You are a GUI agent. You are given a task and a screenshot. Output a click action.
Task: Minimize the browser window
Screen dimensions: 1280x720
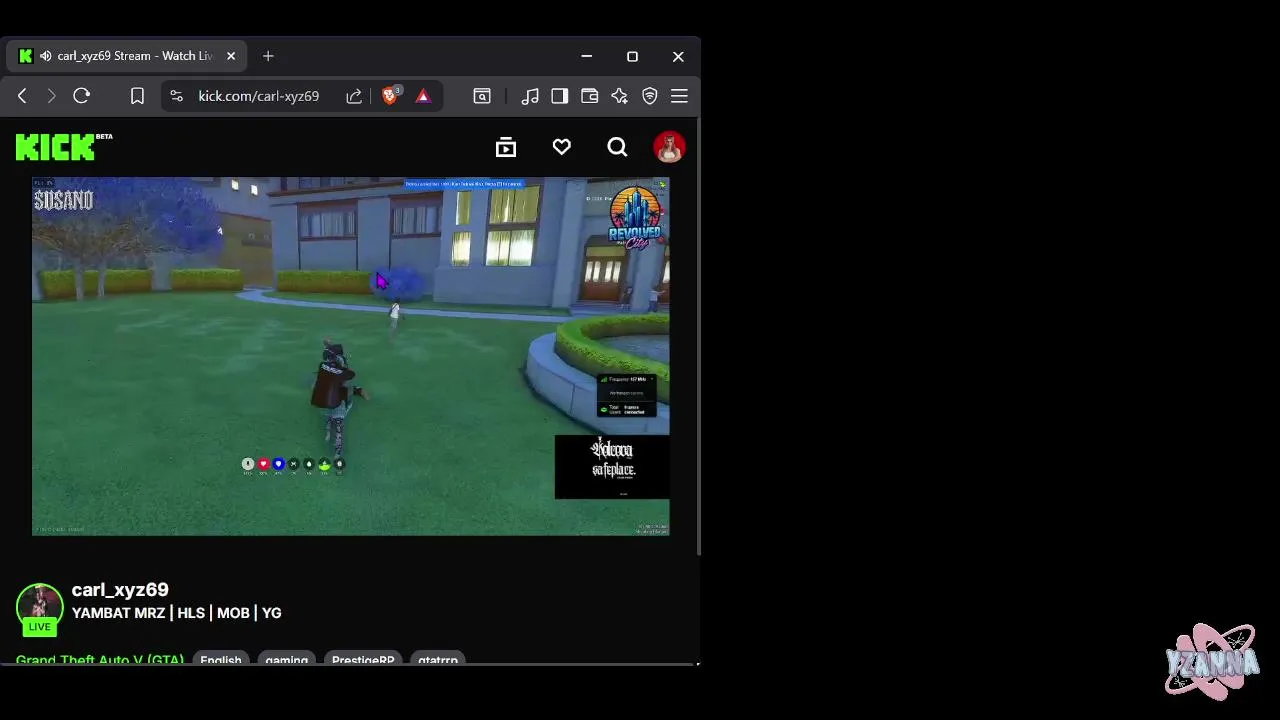pos(587,56)
